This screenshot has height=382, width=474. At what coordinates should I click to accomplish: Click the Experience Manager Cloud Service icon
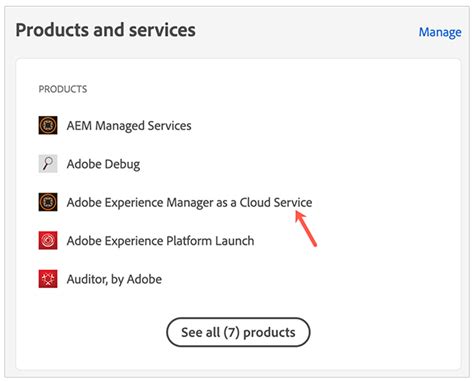click(48, 202)
